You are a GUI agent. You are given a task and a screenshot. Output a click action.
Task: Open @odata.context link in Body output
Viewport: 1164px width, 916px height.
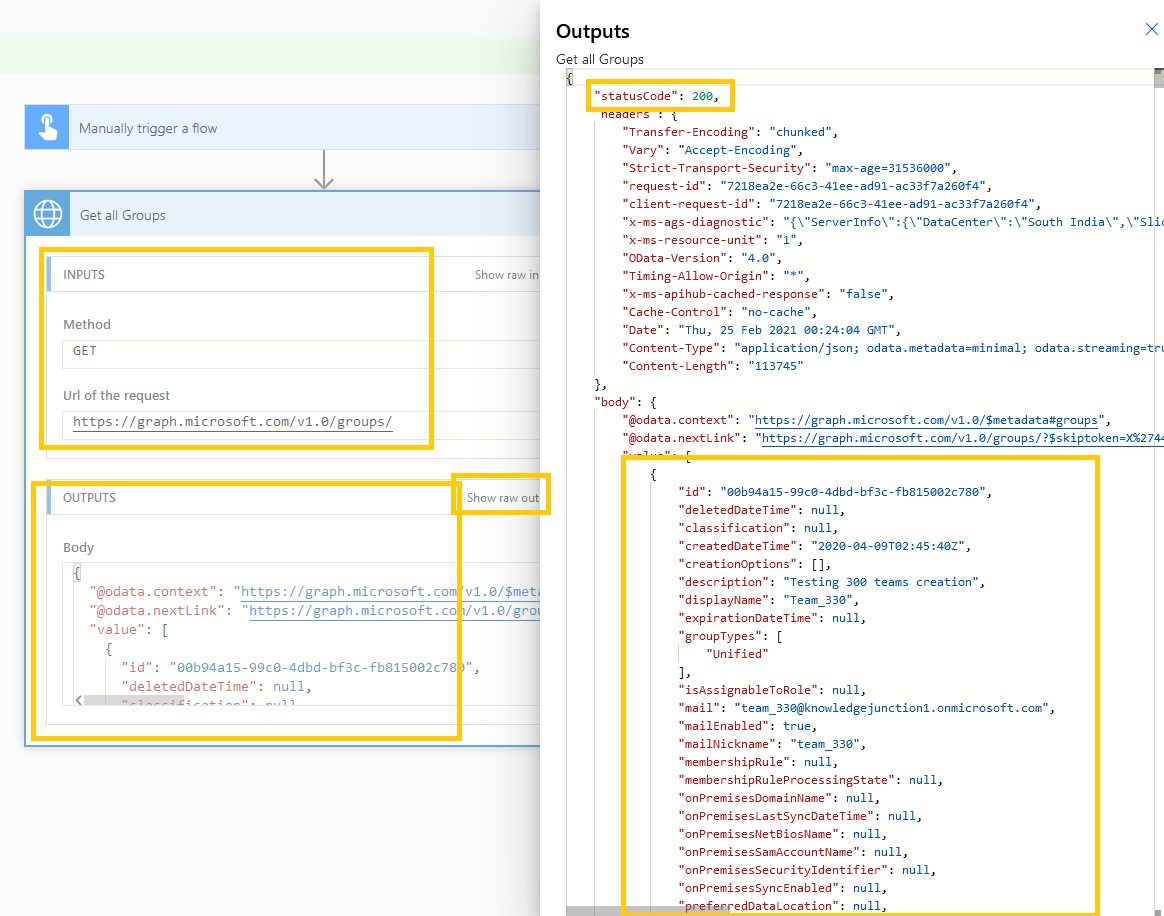click(390, 592)
